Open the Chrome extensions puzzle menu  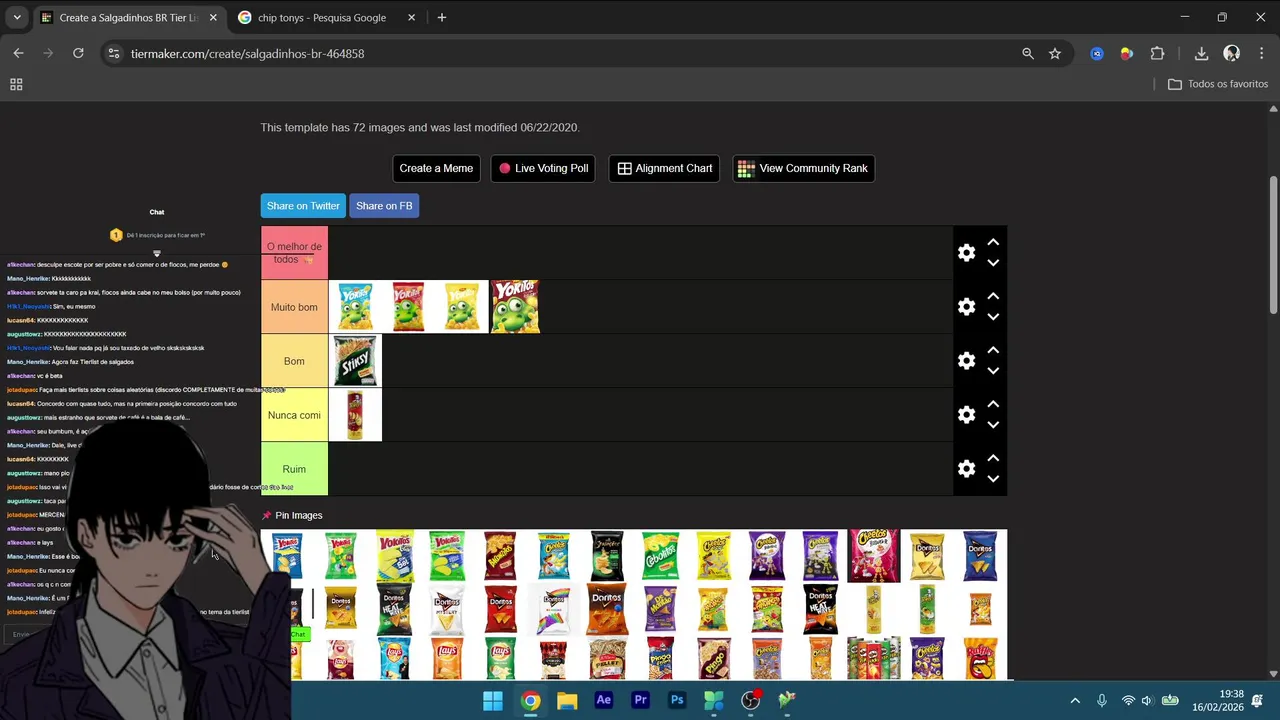point(1158,53)
